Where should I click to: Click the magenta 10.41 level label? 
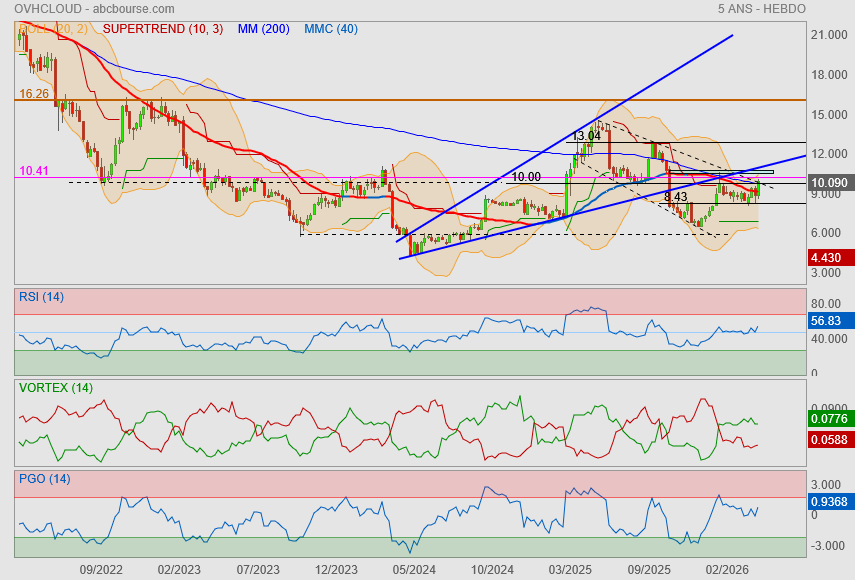34,171
